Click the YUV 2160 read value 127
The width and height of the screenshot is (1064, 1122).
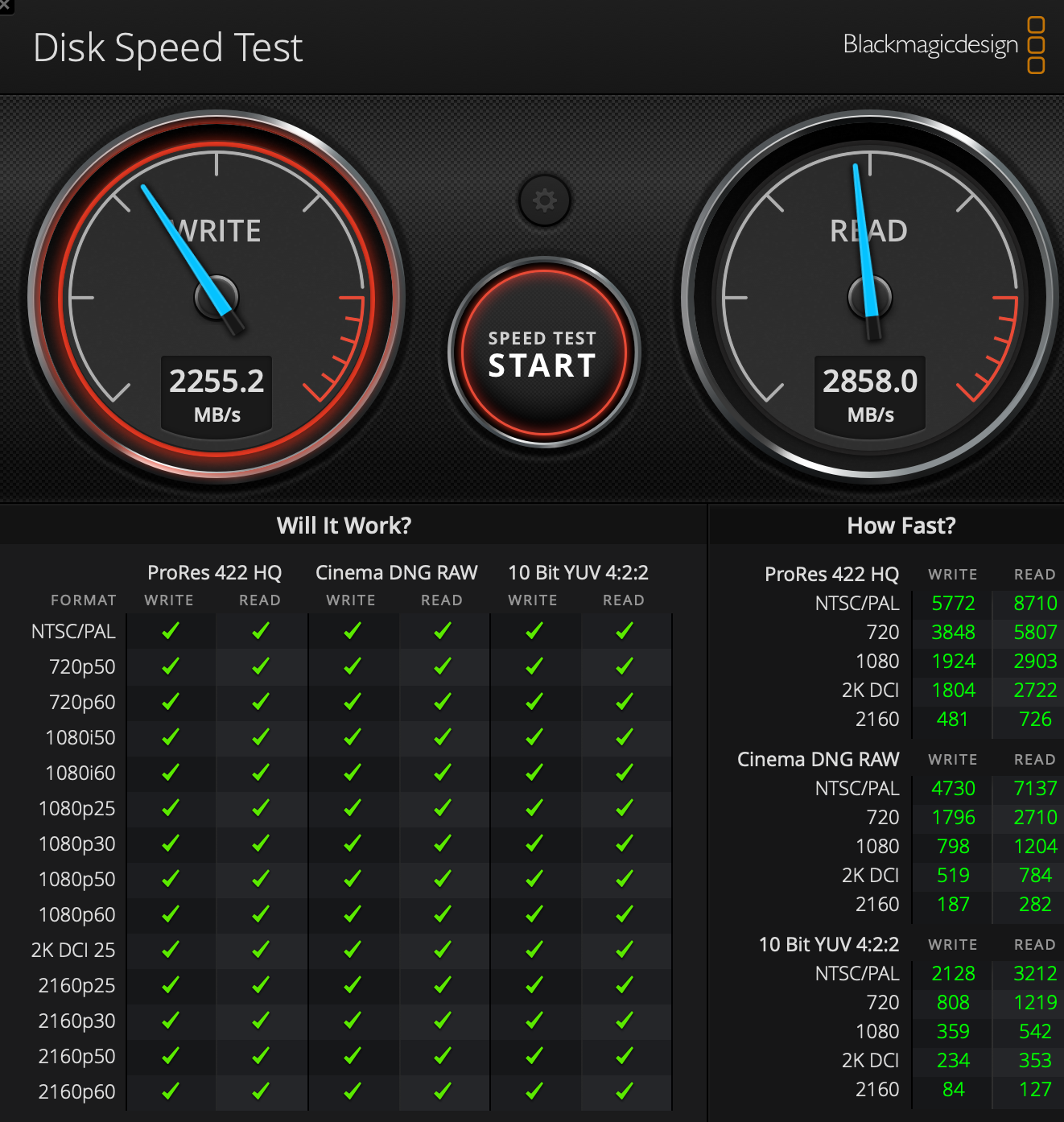point(1035,1089)
